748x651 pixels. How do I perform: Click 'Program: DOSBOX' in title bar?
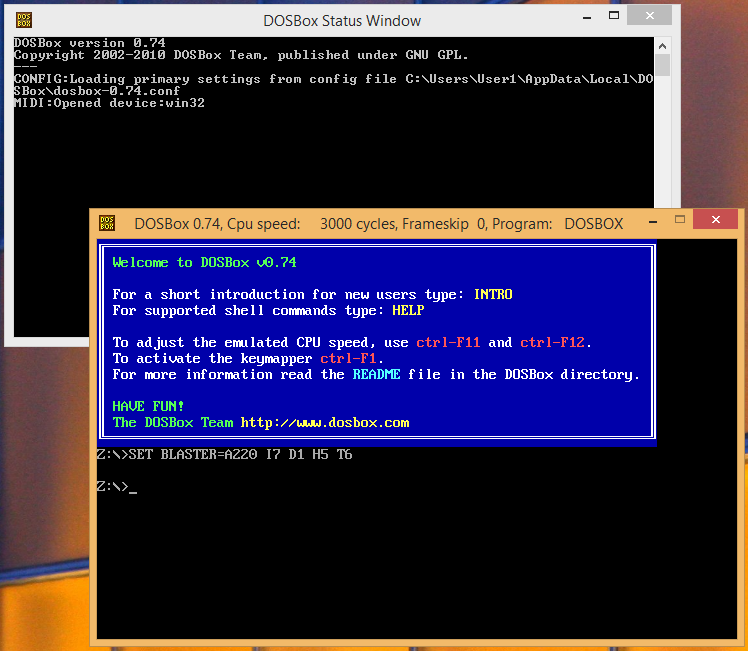click(x=557, y=224)
